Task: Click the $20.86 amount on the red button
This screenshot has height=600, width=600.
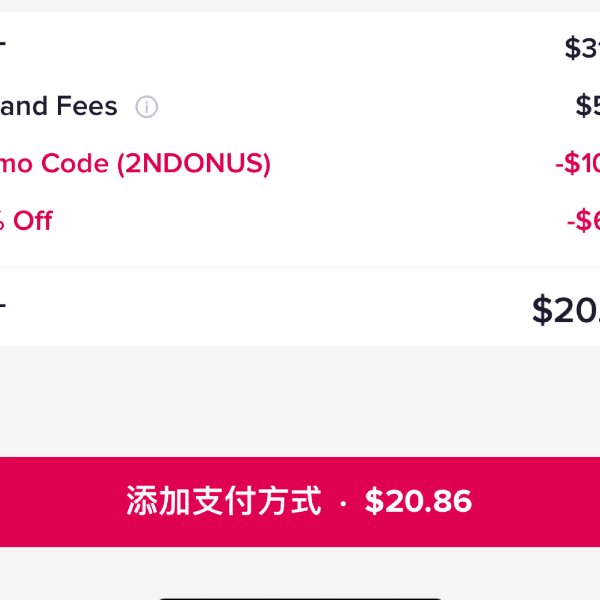Action: tap(418, 501)
